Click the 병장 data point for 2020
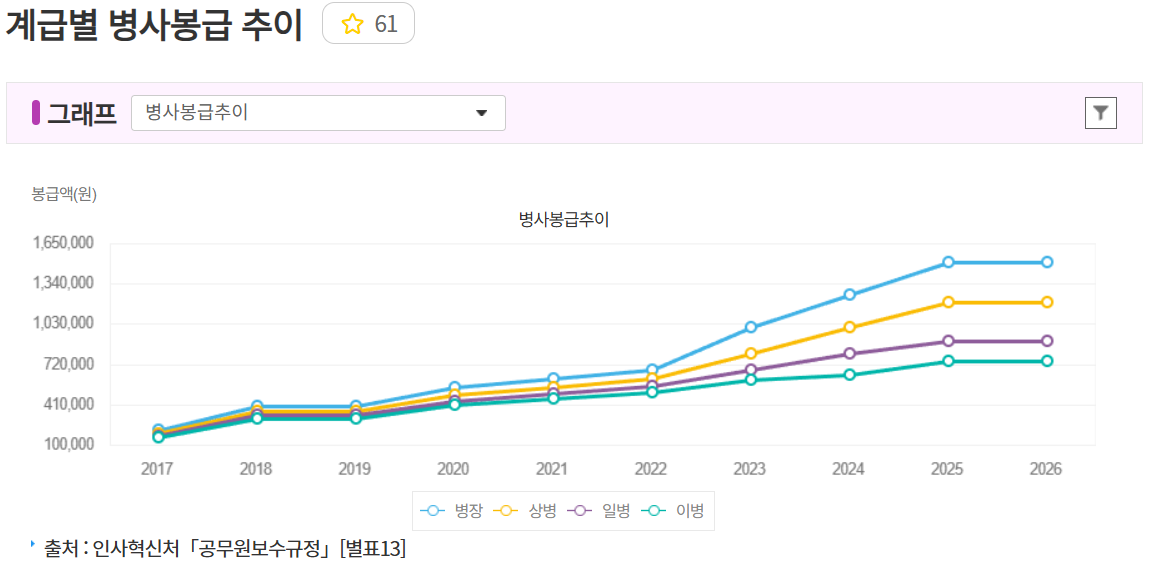Viewport: 1151px width, 572px height. click(x=454, y=387)
